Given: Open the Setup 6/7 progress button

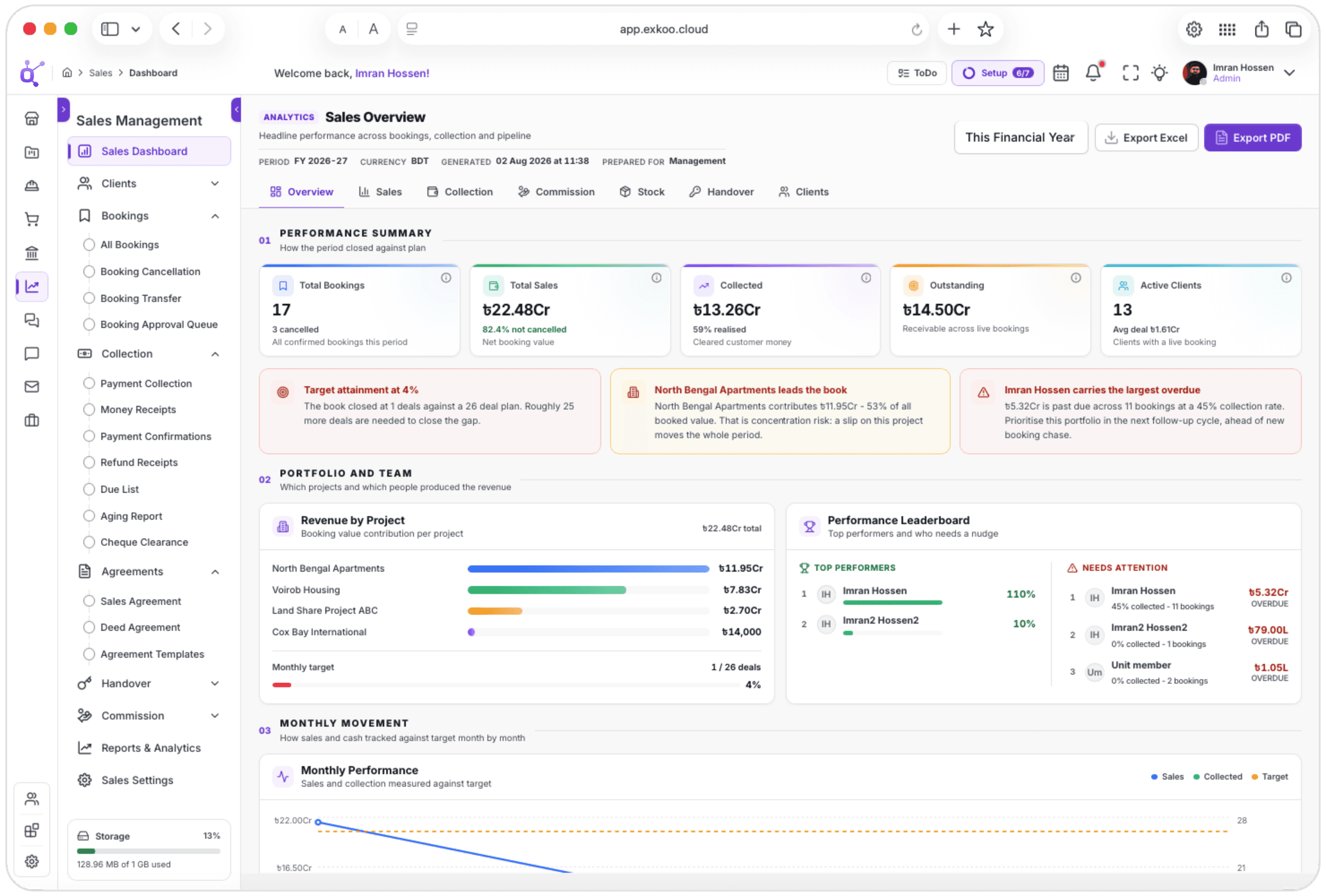Looking at the screenshot, I should tap(997, 73).
